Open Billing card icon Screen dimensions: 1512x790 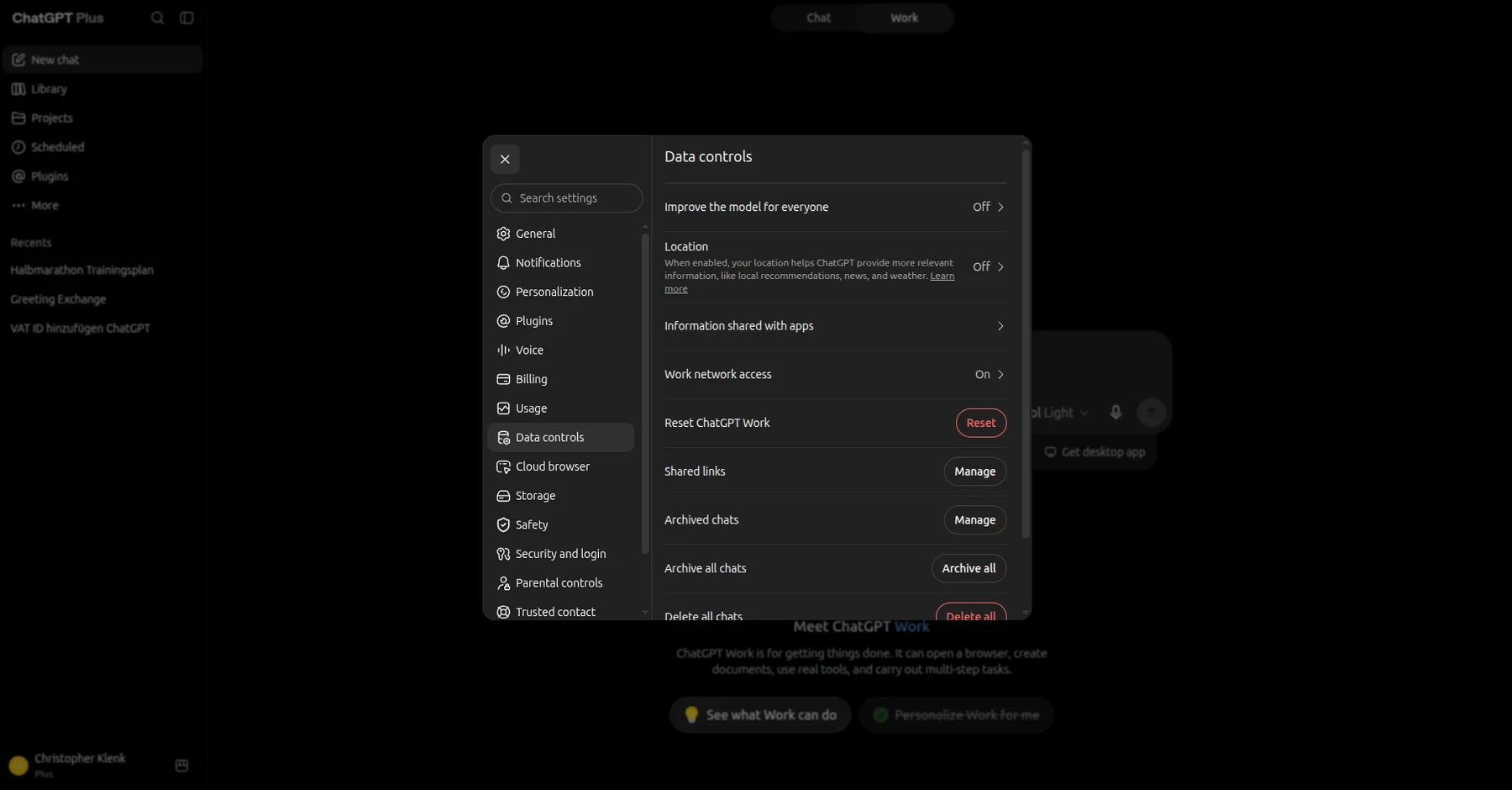pyautogui.click(x=503, y=379)
